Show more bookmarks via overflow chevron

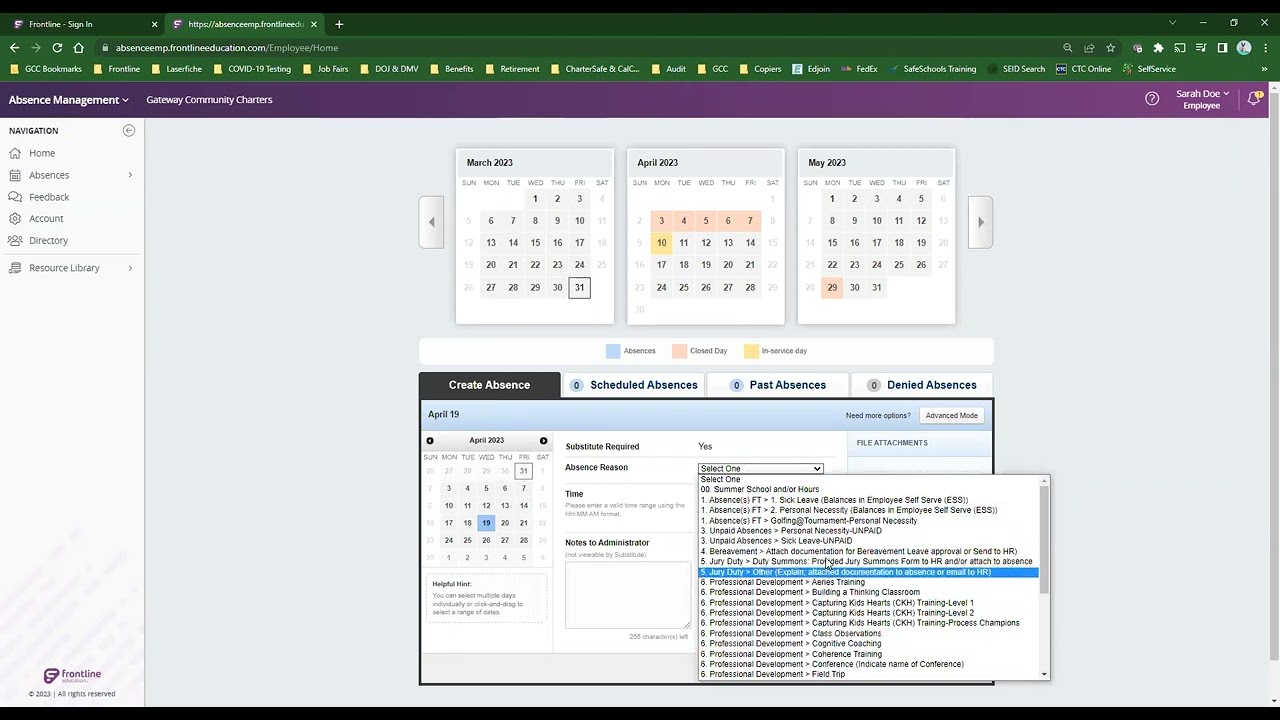1264,69
